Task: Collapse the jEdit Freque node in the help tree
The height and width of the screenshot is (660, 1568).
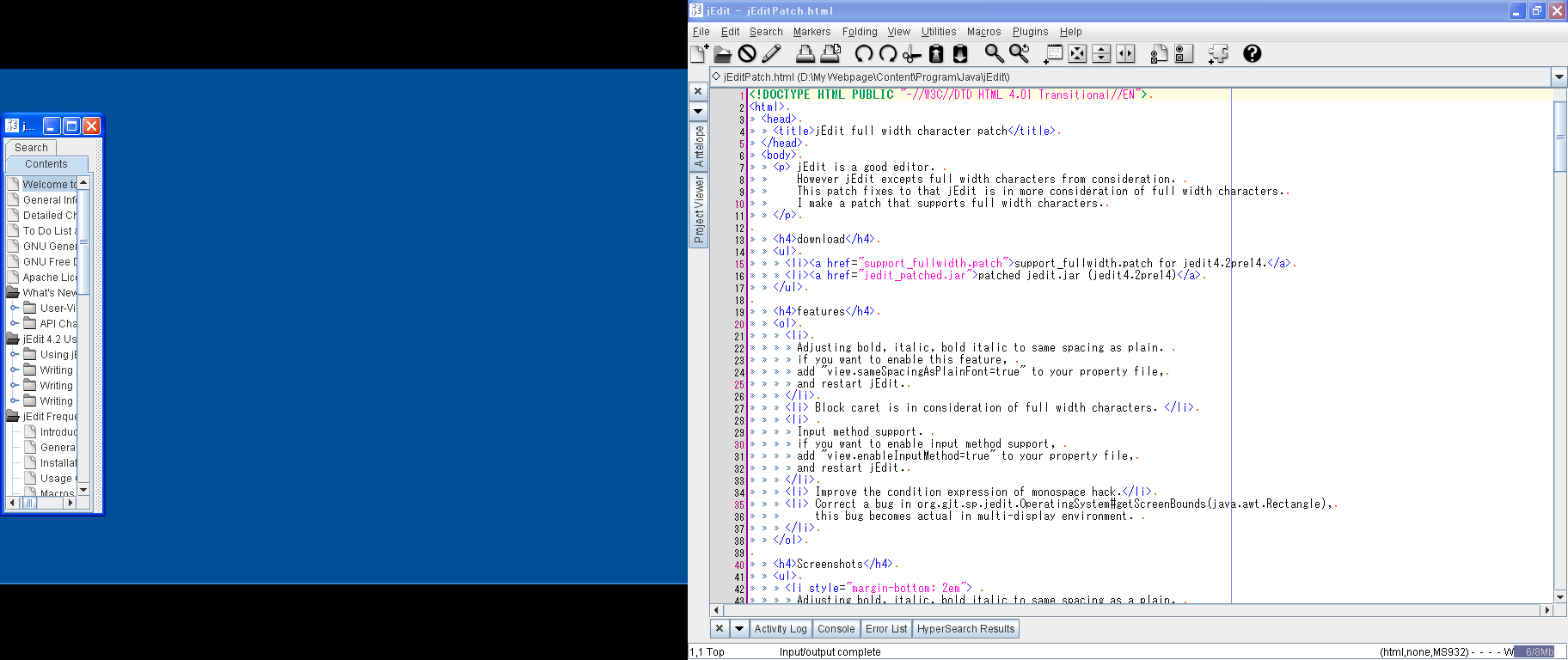Action: click(13, 416)
